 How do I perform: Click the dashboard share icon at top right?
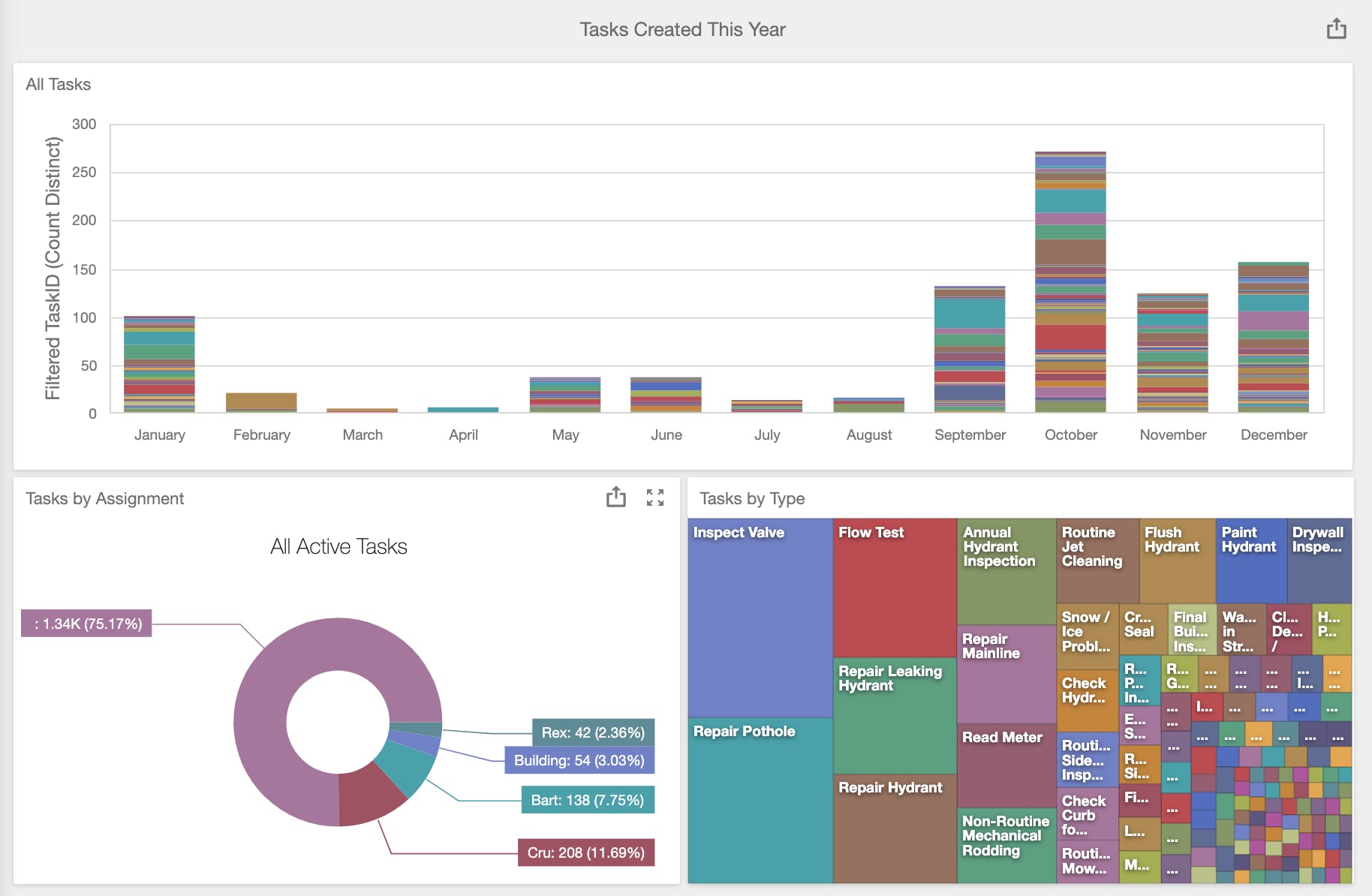click(1336, 29)
